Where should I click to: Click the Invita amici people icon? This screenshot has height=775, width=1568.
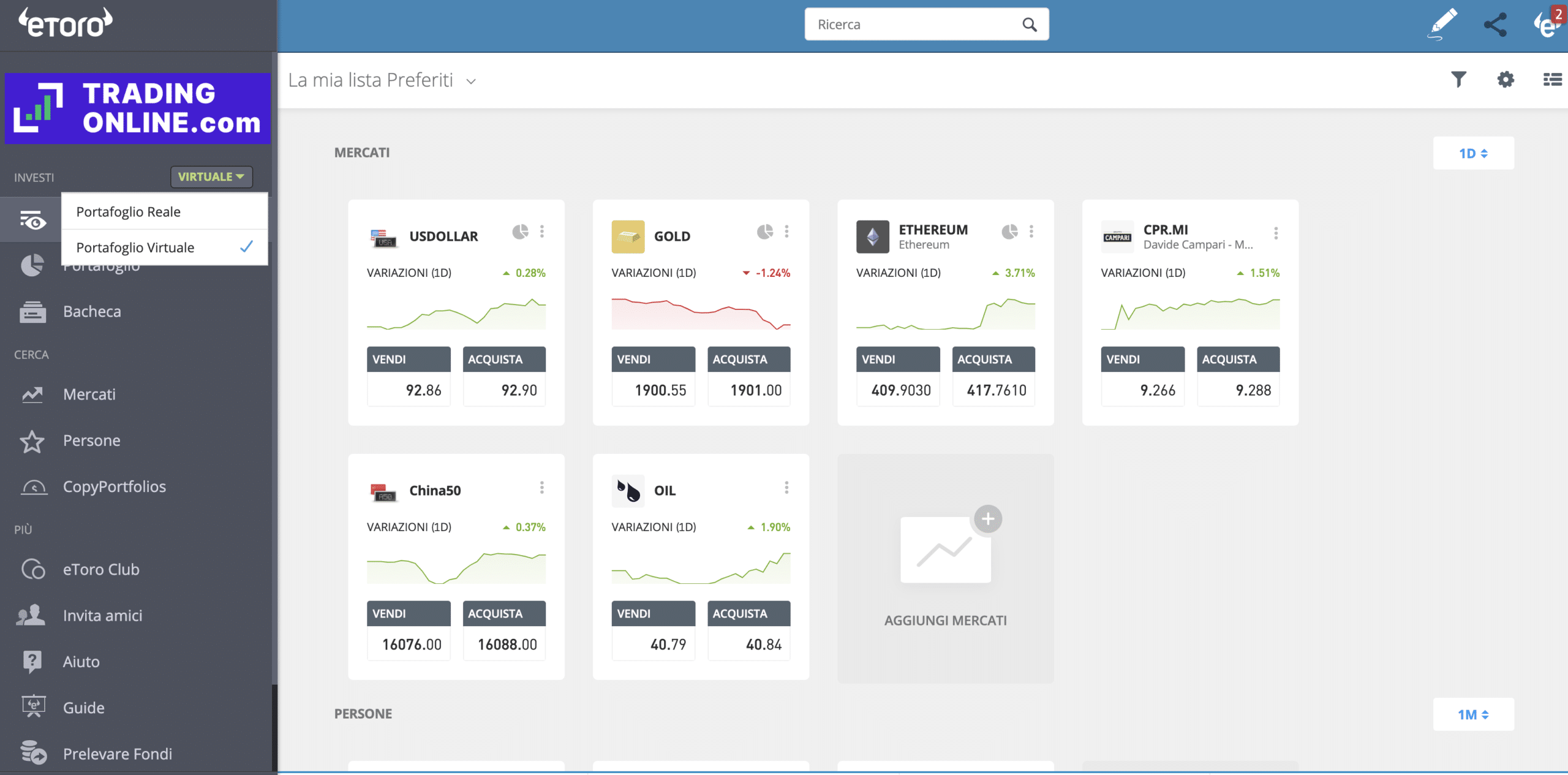coord(31,615)
